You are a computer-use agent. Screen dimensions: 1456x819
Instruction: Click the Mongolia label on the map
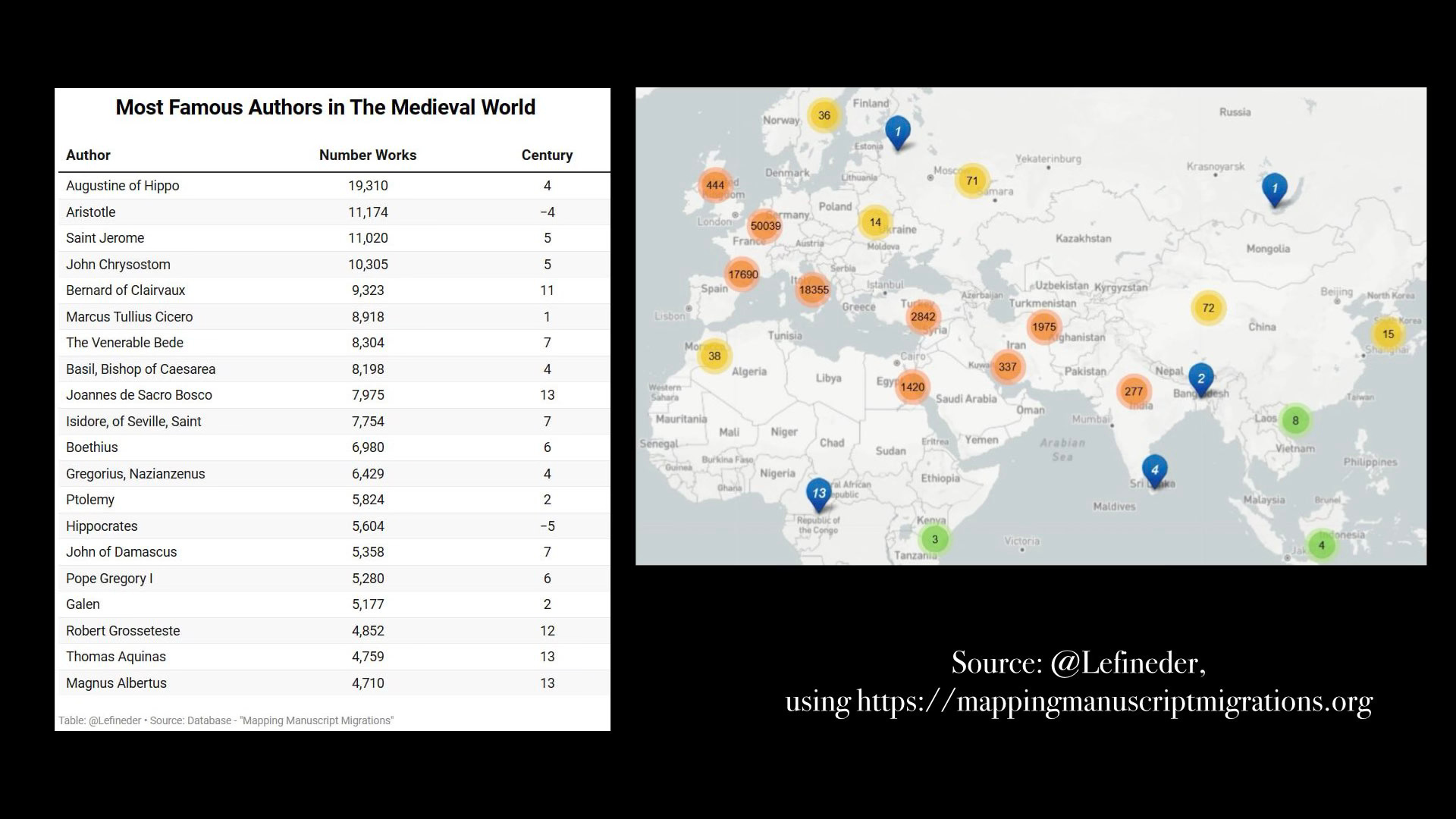click(1268, 249)
